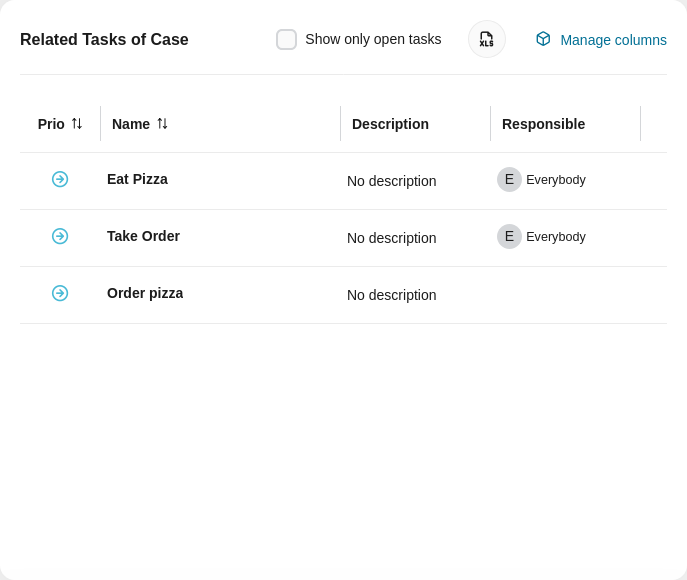Click the Responsible column header
The width and height of the screenshot is (687, 580).
(x=543, y=124)
